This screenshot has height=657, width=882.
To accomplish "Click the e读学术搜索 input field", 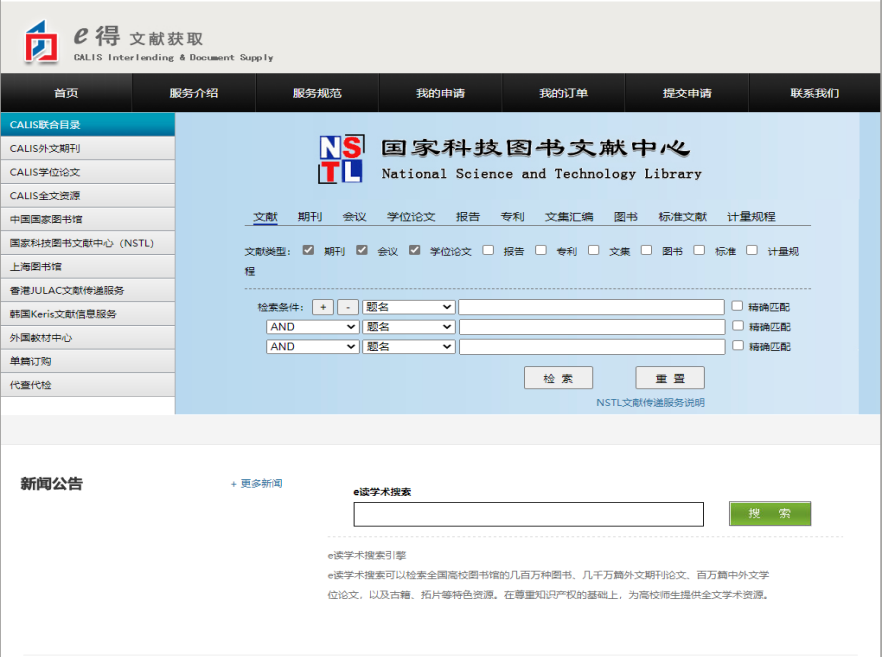I will (x=528, y=514).
